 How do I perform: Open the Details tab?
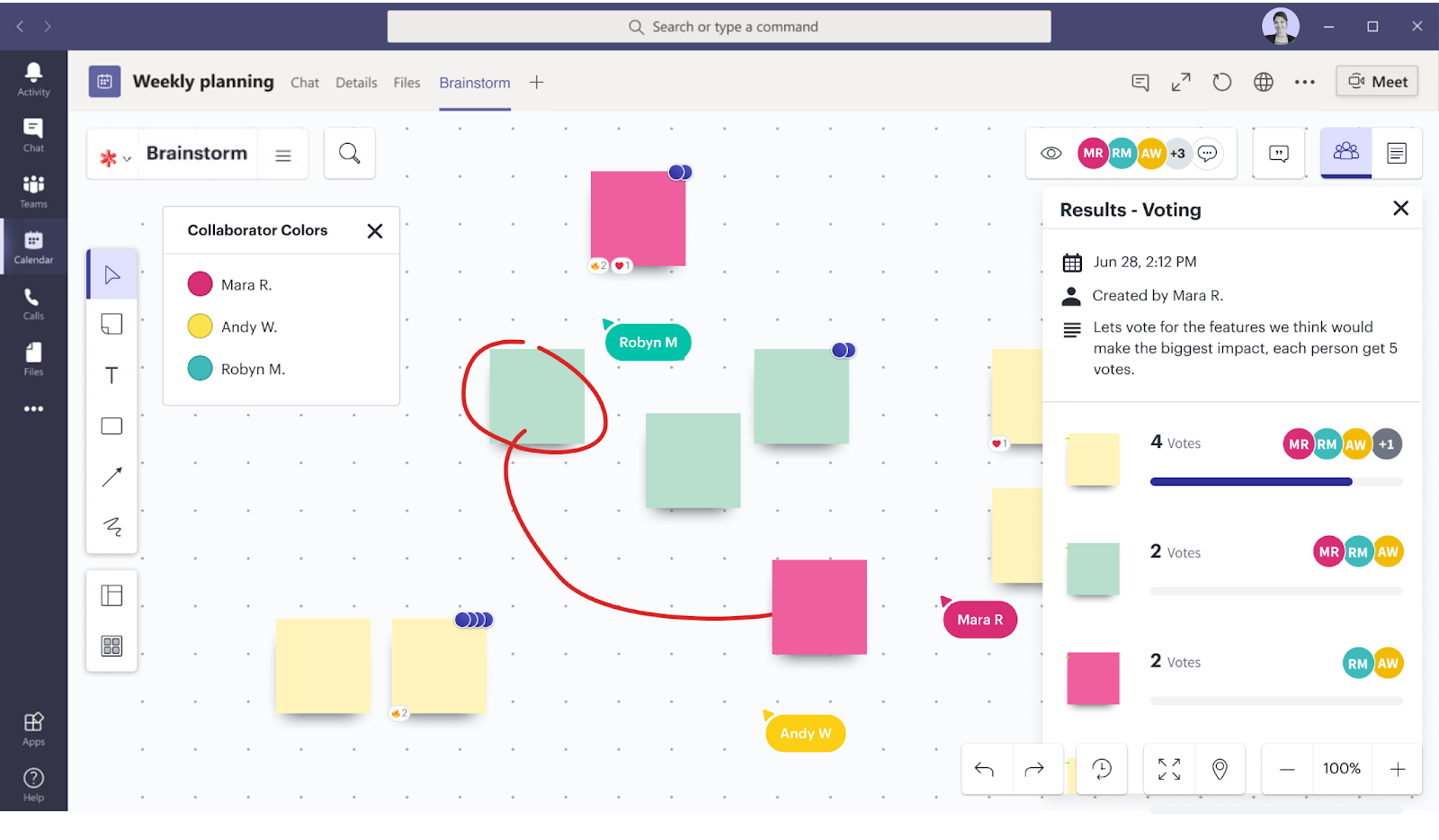pyautogui.click(x=356, y=82)
